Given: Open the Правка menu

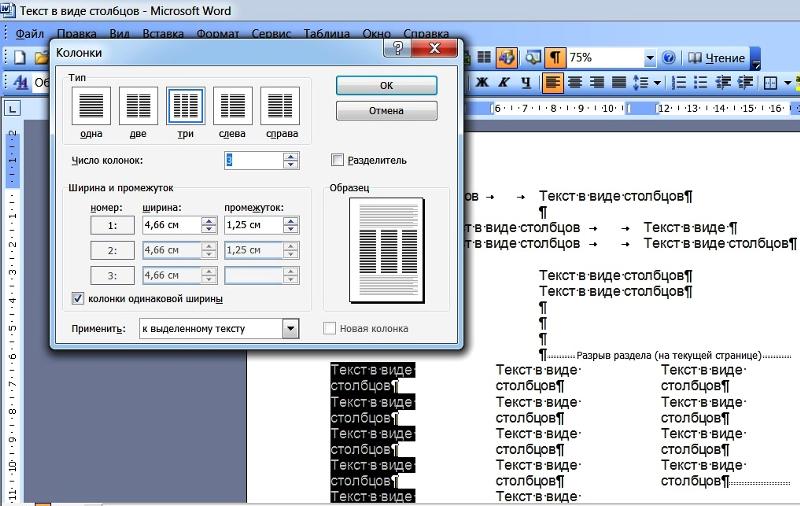Looking at the screenshot, I should pos(77,34).
